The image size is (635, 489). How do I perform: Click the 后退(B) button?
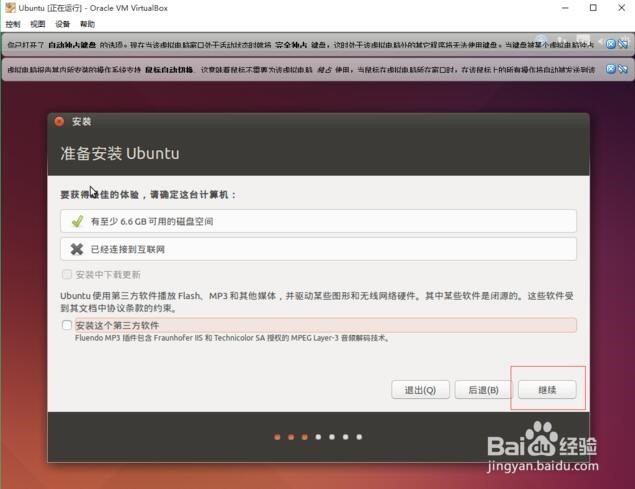point(483,390)
